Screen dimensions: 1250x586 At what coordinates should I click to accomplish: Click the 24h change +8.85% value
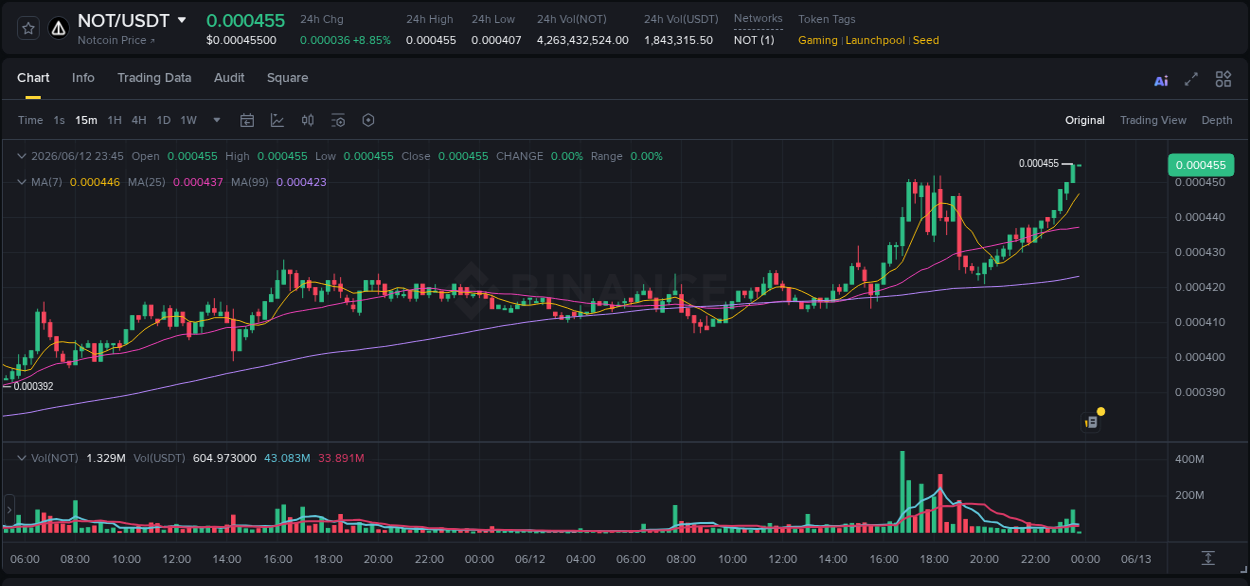[372, 40]
